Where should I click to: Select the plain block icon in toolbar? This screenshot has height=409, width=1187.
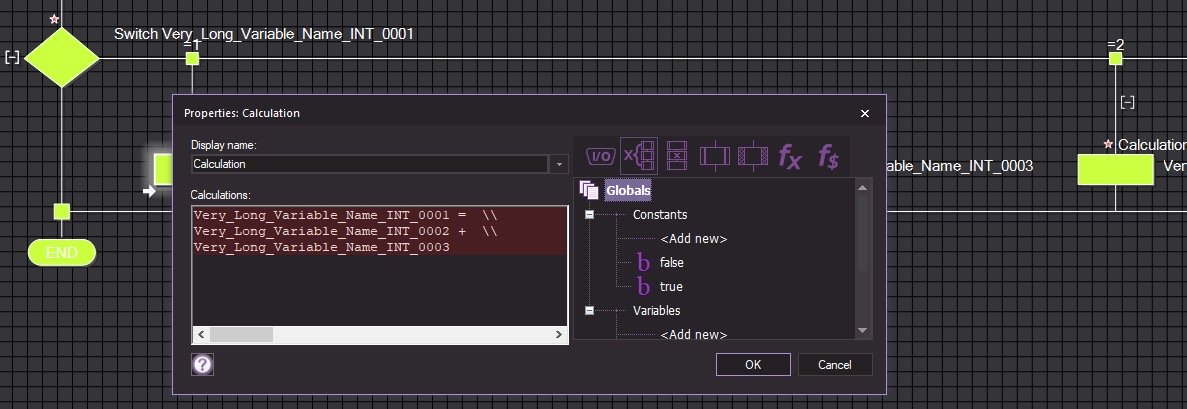point(716,156)
